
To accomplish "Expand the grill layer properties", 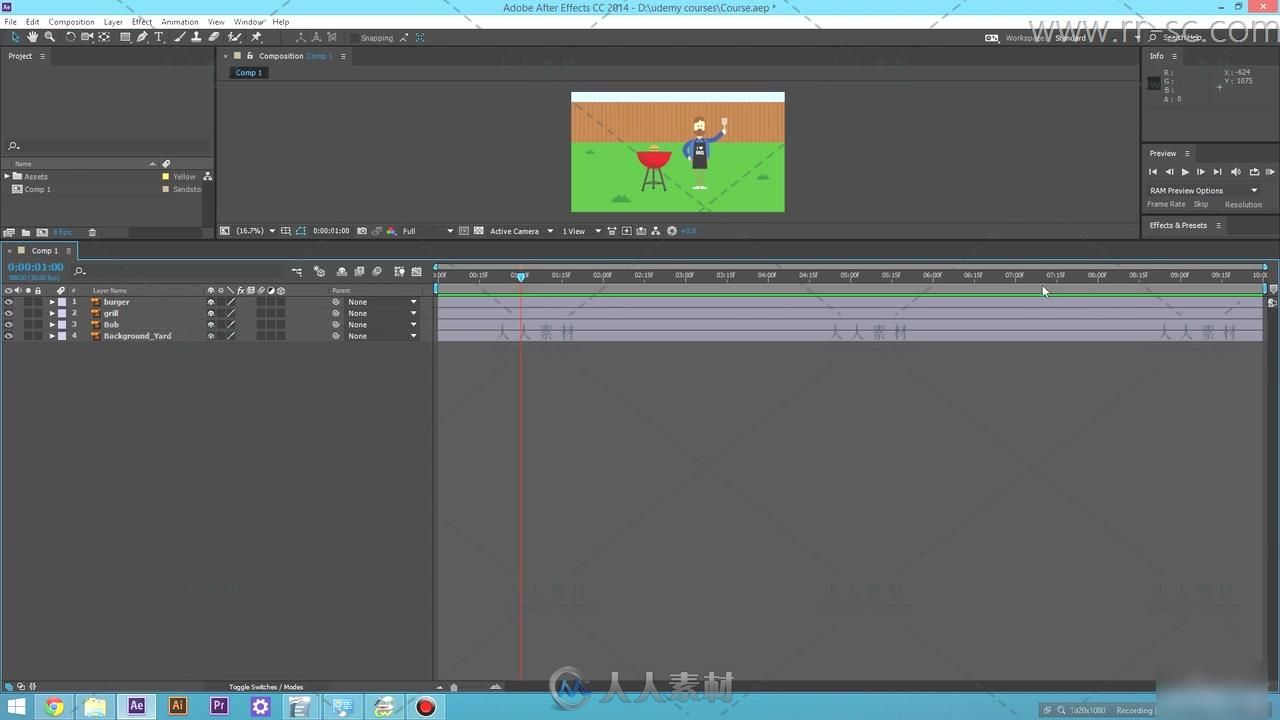I will click(x=52, y=313).
